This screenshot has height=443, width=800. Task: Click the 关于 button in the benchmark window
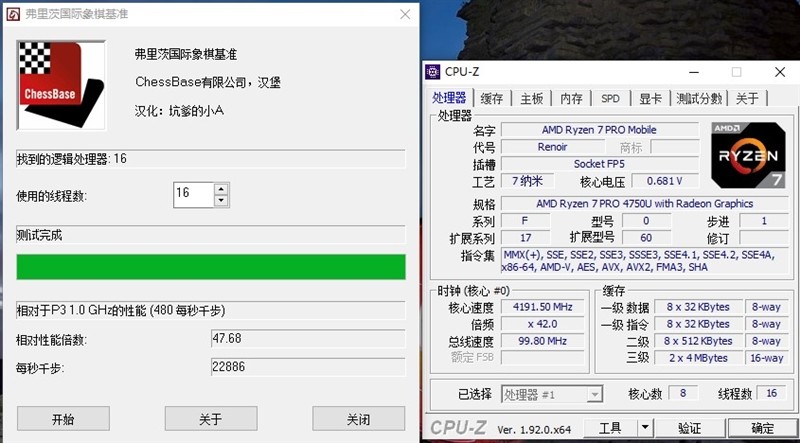(x=211, y=419)
